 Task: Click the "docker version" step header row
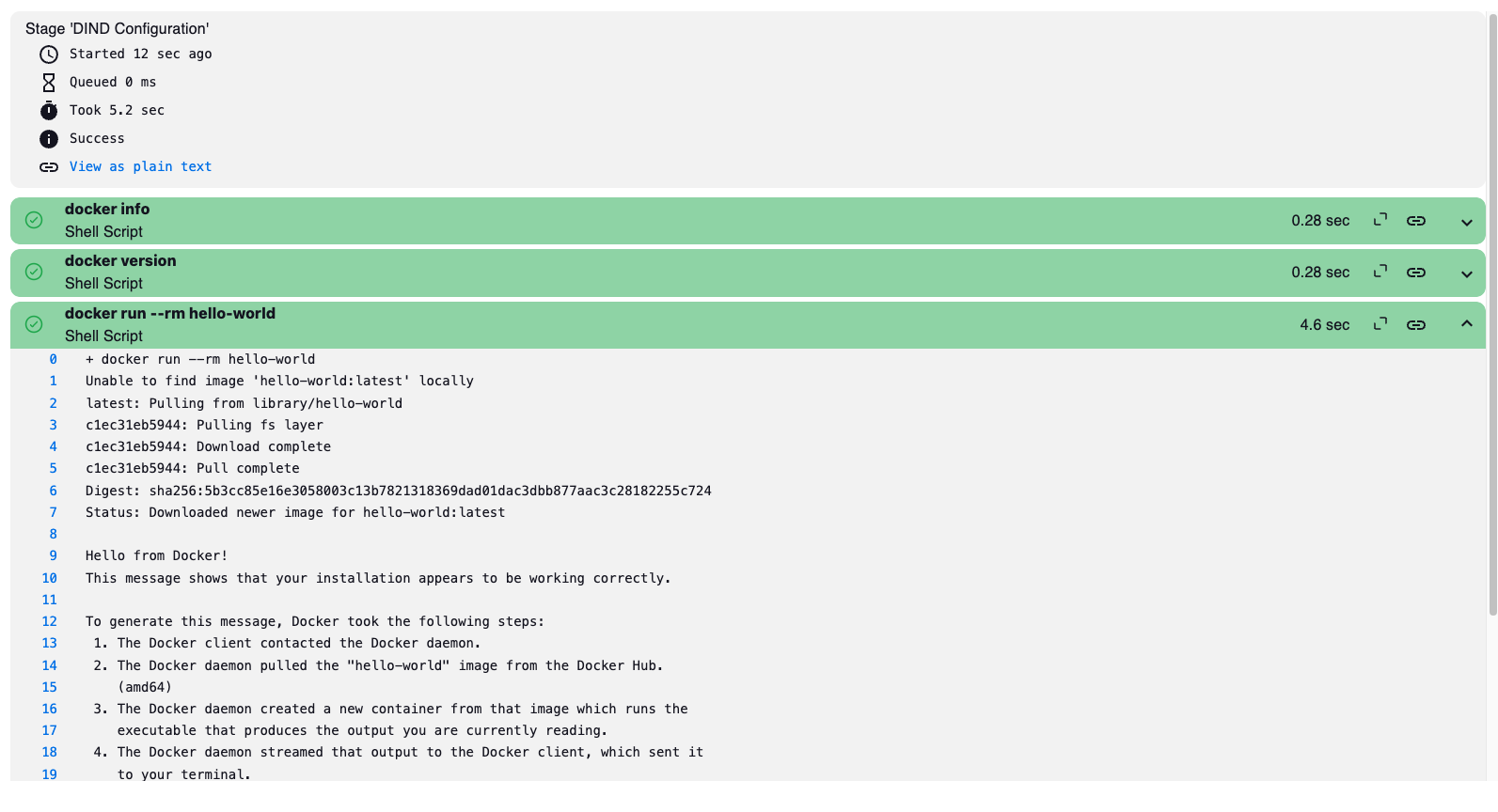(658, 273)
